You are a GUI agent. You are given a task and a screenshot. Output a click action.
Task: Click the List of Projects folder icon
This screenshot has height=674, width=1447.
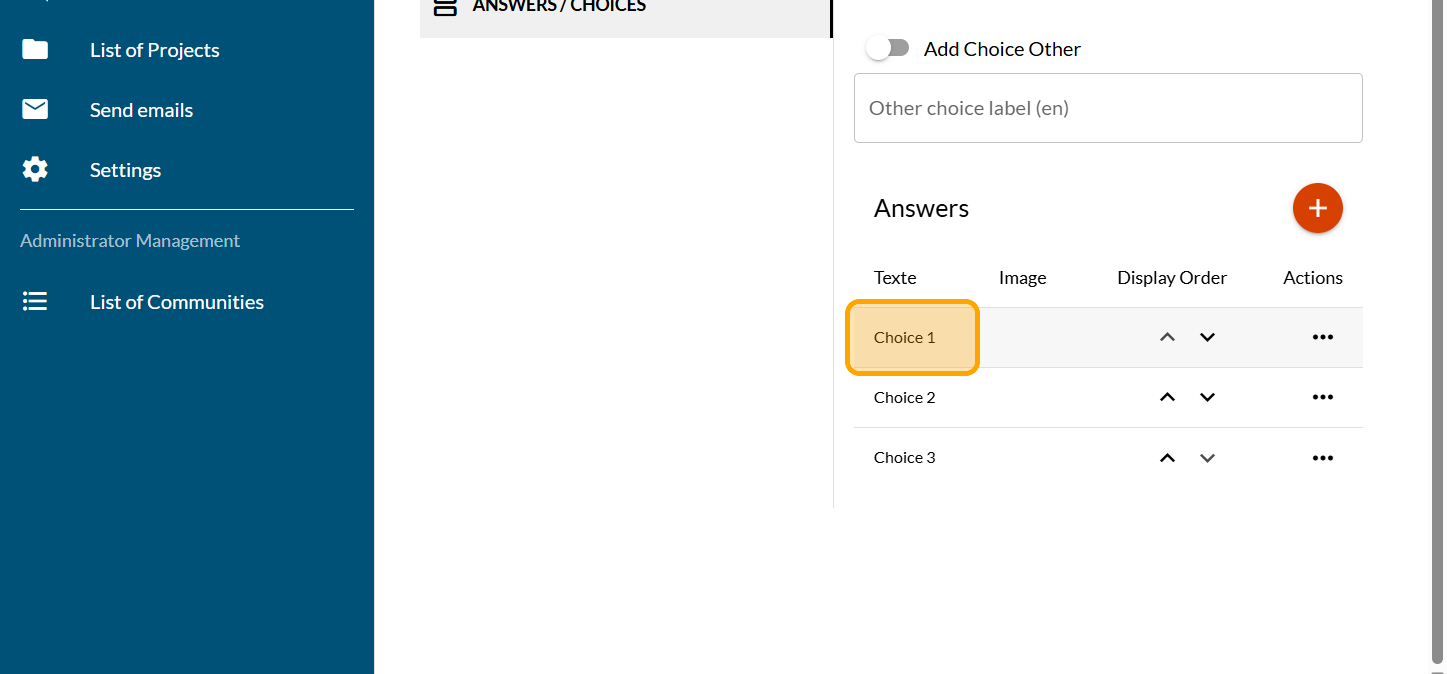(35, 50)
